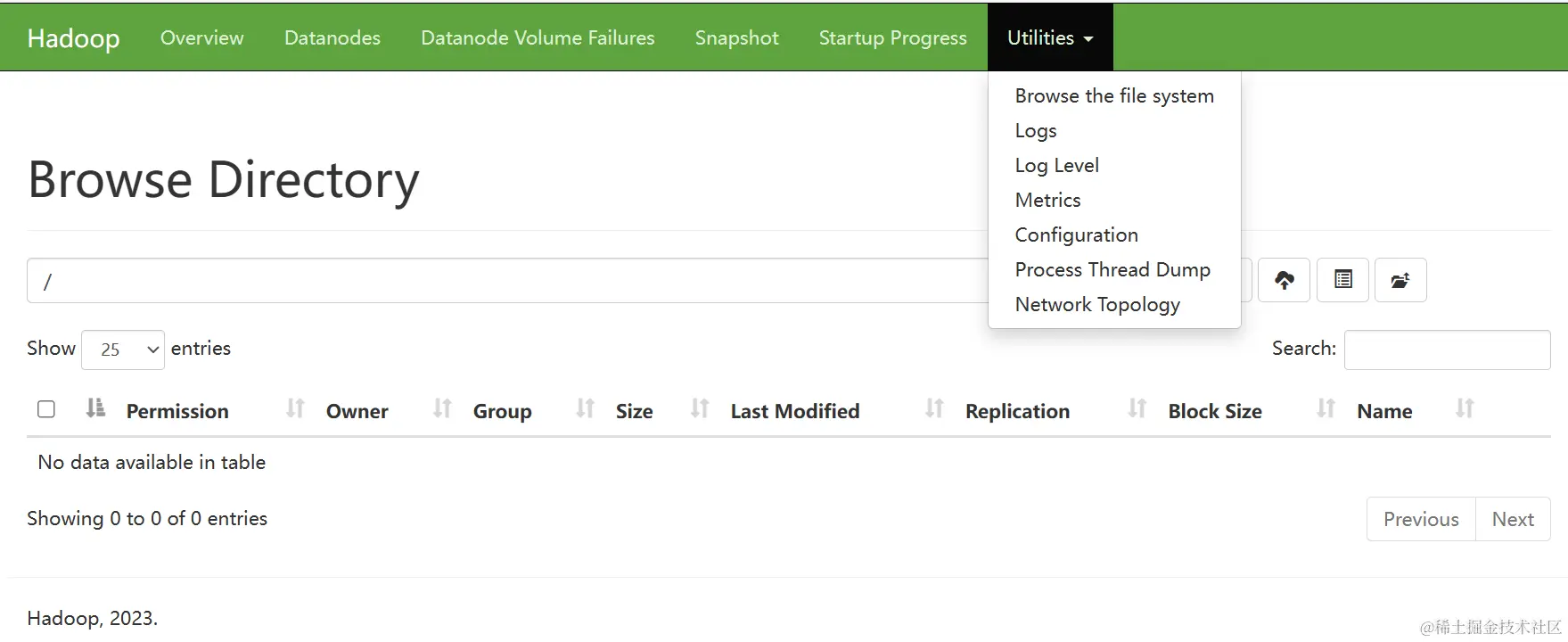The width and height of the screenshot is (1568, 642).
Task: Click sort icon right of Replication header
Action: click(1137, 409)
